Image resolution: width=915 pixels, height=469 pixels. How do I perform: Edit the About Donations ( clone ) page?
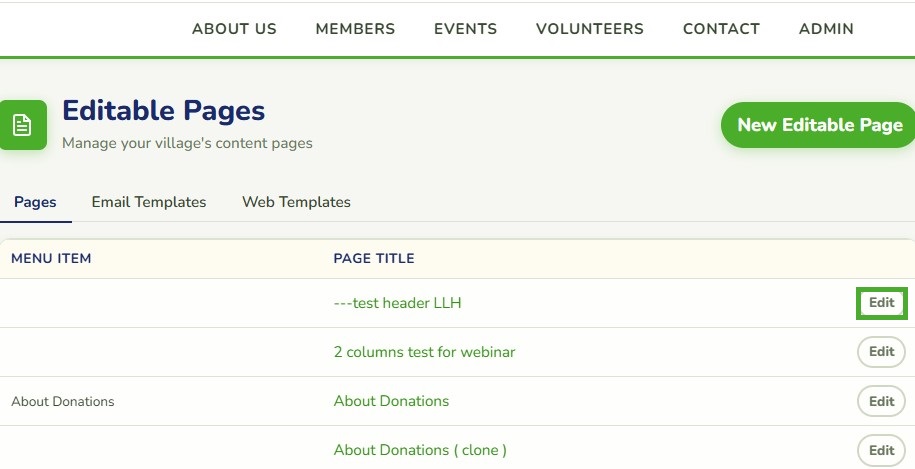[881, 450]
